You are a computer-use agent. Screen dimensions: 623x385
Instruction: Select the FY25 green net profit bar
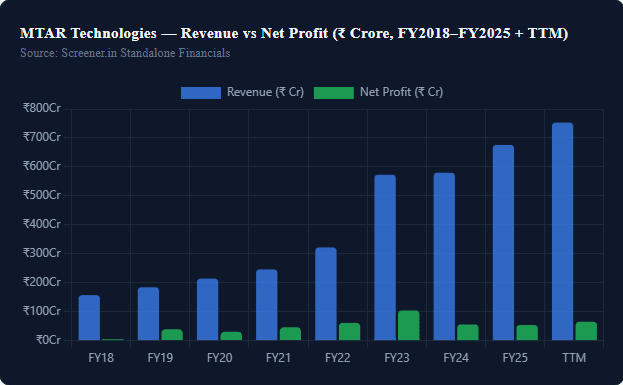point(527,333)
